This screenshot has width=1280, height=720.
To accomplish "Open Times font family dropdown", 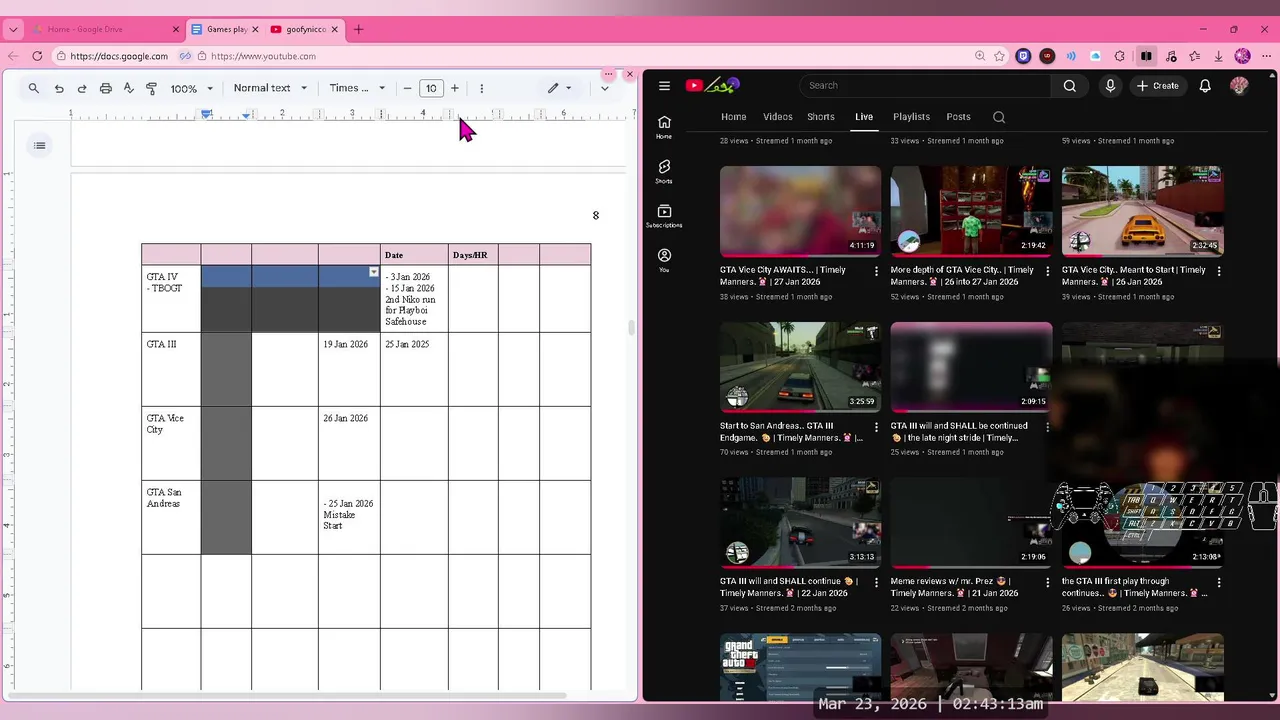I will [357, 88].
